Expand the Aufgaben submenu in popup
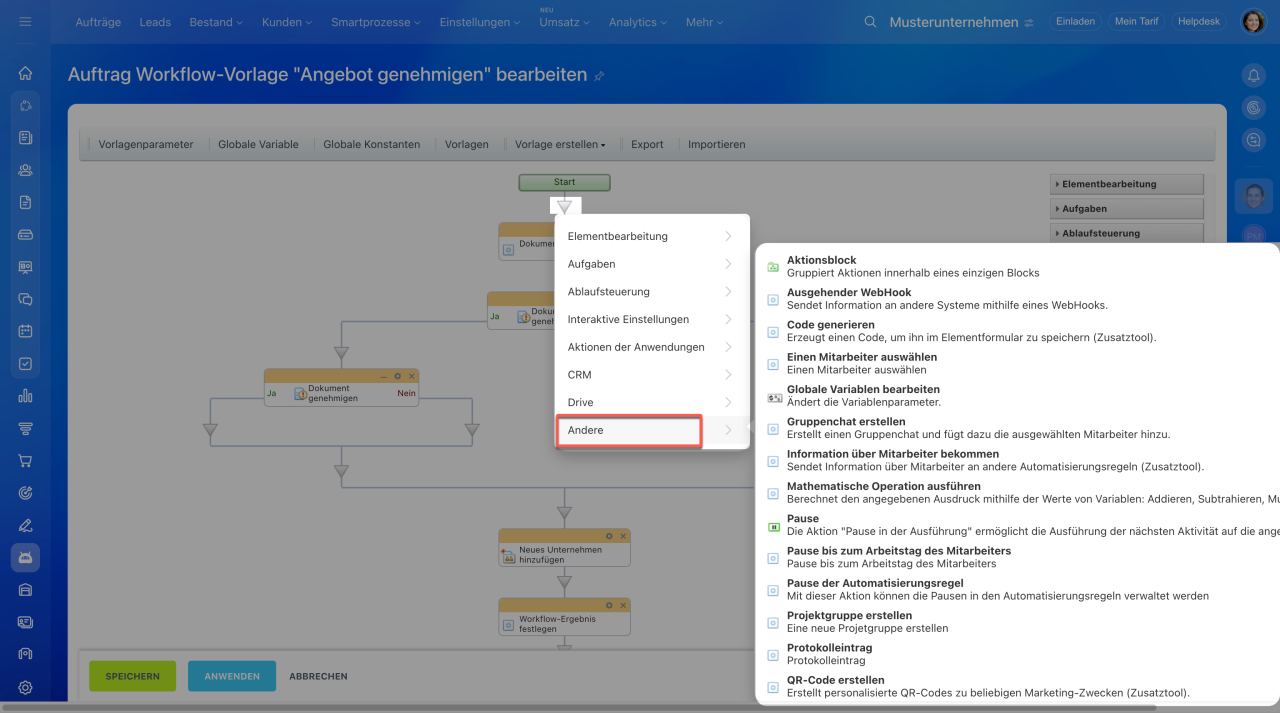This screenshot has width=1280, height=713. (x=652, y=264)
